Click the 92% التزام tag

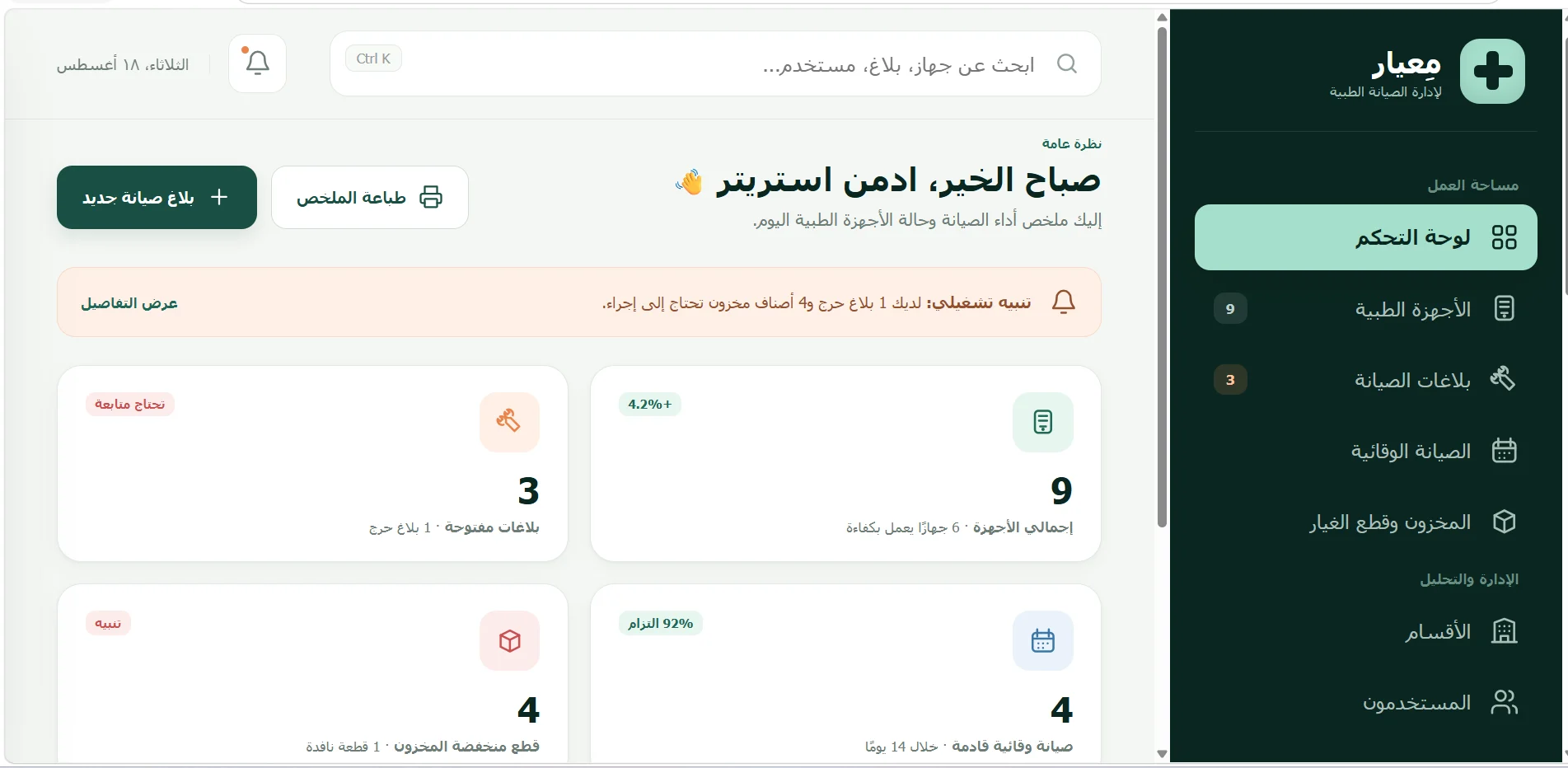660,623
